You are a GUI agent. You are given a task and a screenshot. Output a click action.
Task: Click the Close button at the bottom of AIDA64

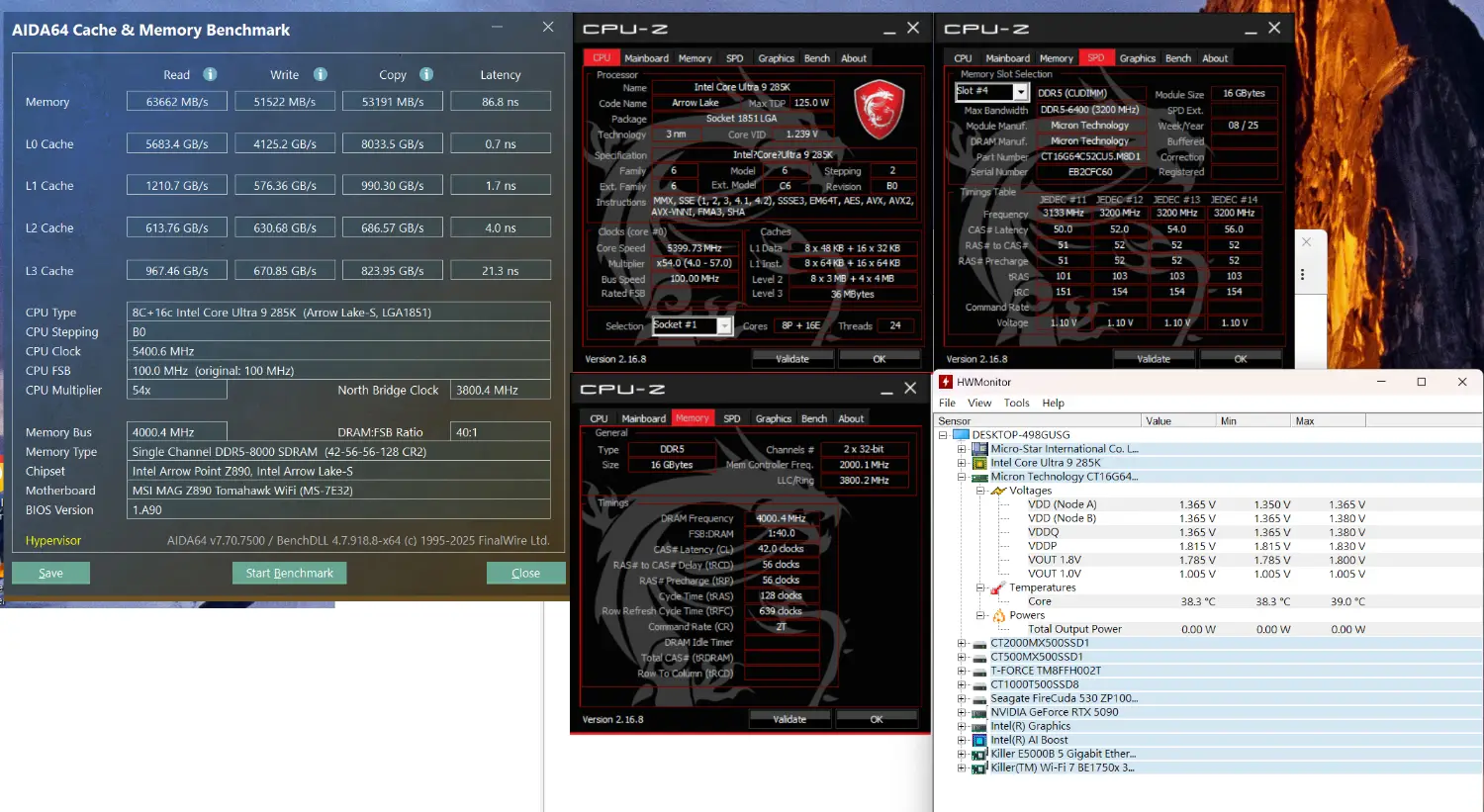coord(525,573)
